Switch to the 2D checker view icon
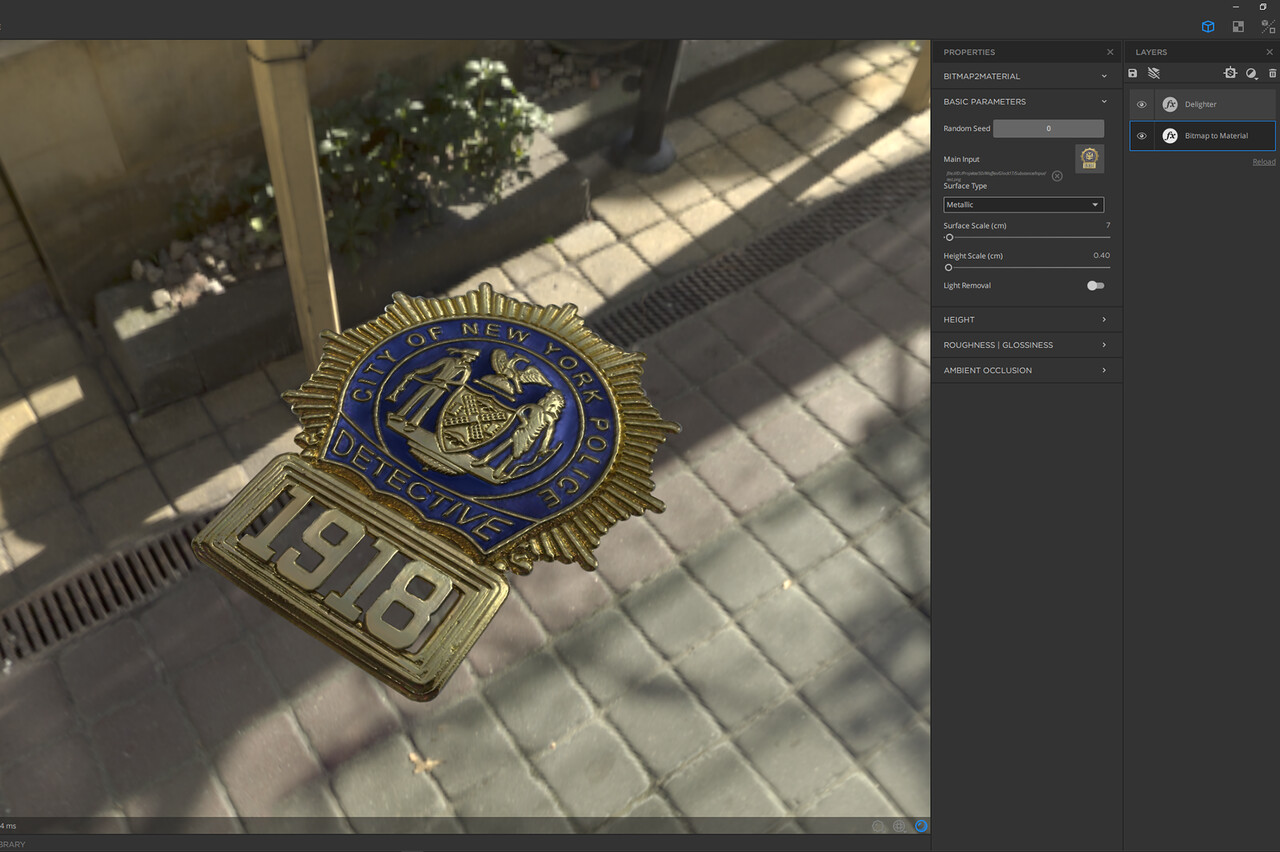 (x=1238, y=27)
